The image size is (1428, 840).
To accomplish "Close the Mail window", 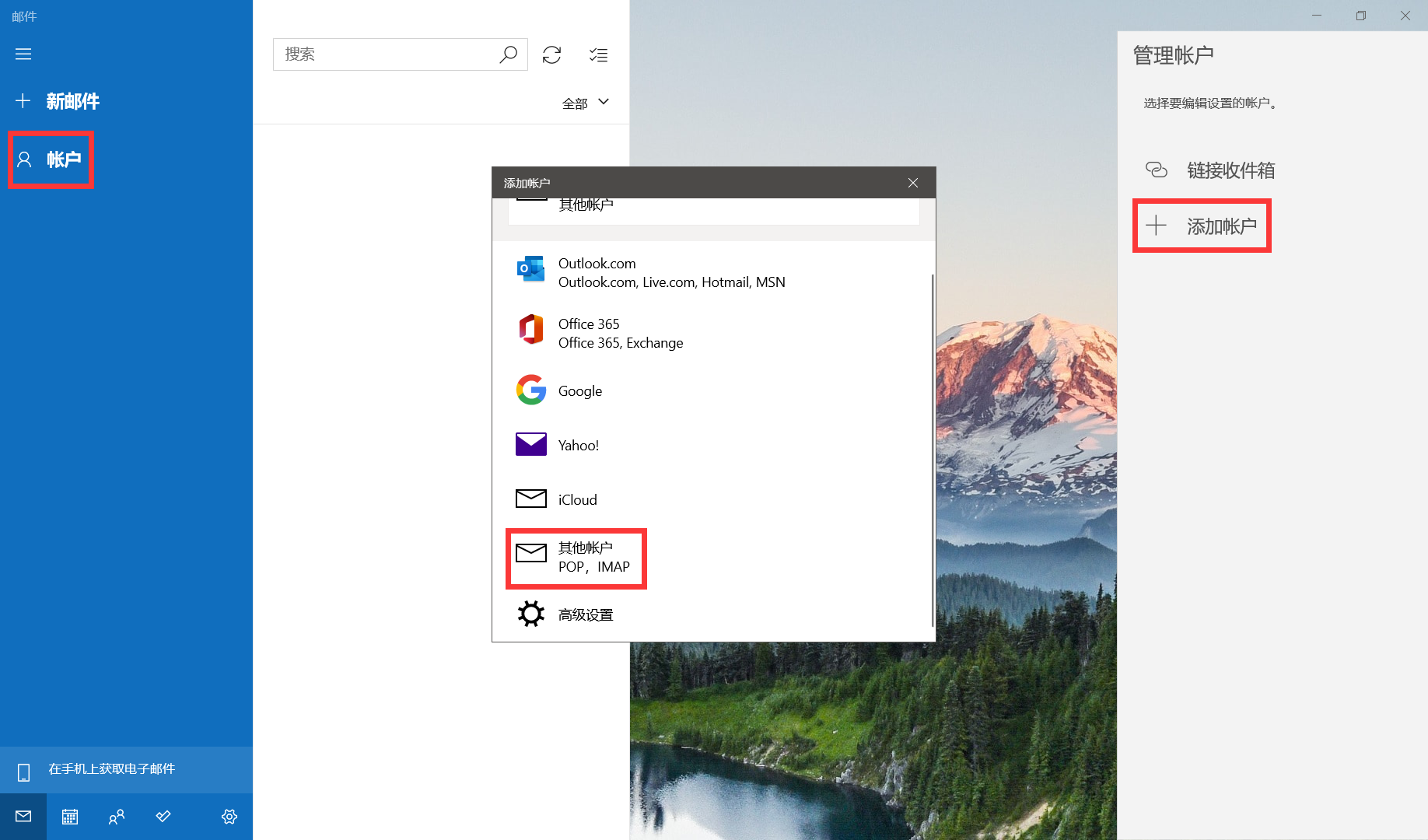I will (x=1405, y=16).
